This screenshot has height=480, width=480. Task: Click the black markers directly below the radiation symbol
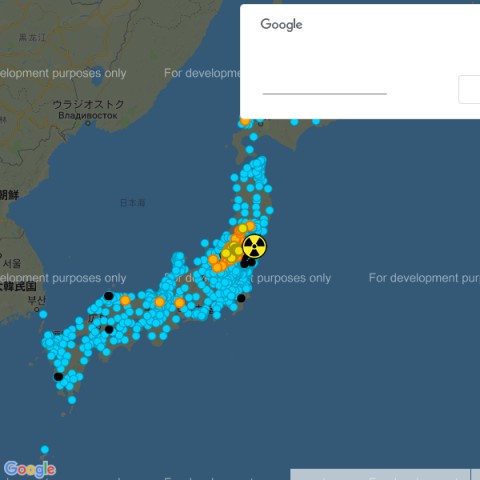click(248, 263)
